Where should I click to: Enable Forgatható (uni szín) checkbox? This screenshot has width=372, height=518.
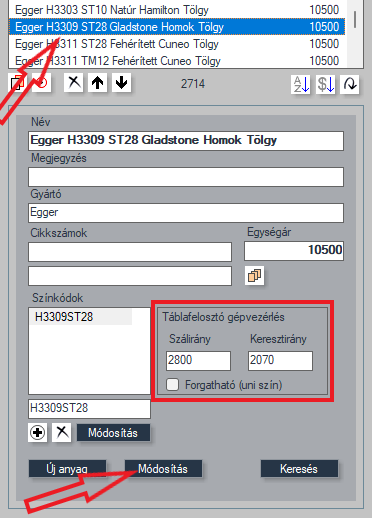pyautogui.click(x=173, y=385)
